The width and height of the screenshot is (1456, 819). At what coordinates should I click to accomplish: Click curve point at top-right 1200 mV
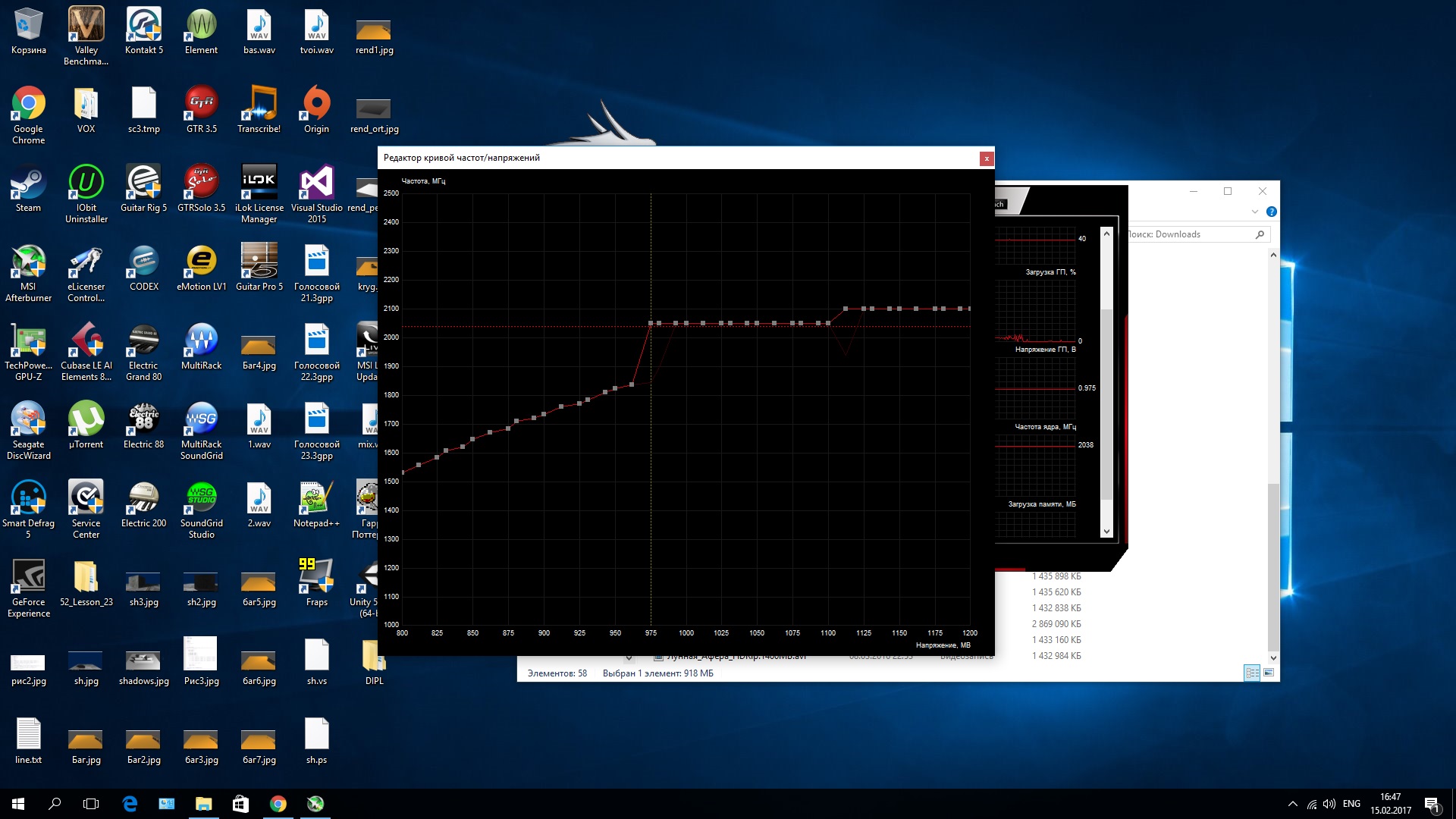969,309
